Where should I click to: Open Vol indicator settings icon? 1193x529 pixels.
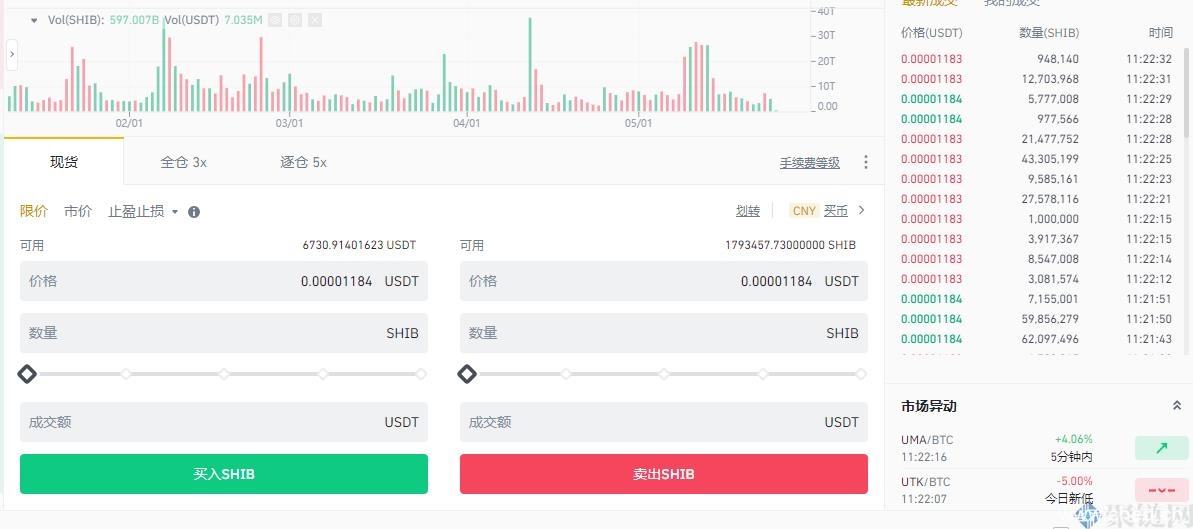click(x=295, y=20)
